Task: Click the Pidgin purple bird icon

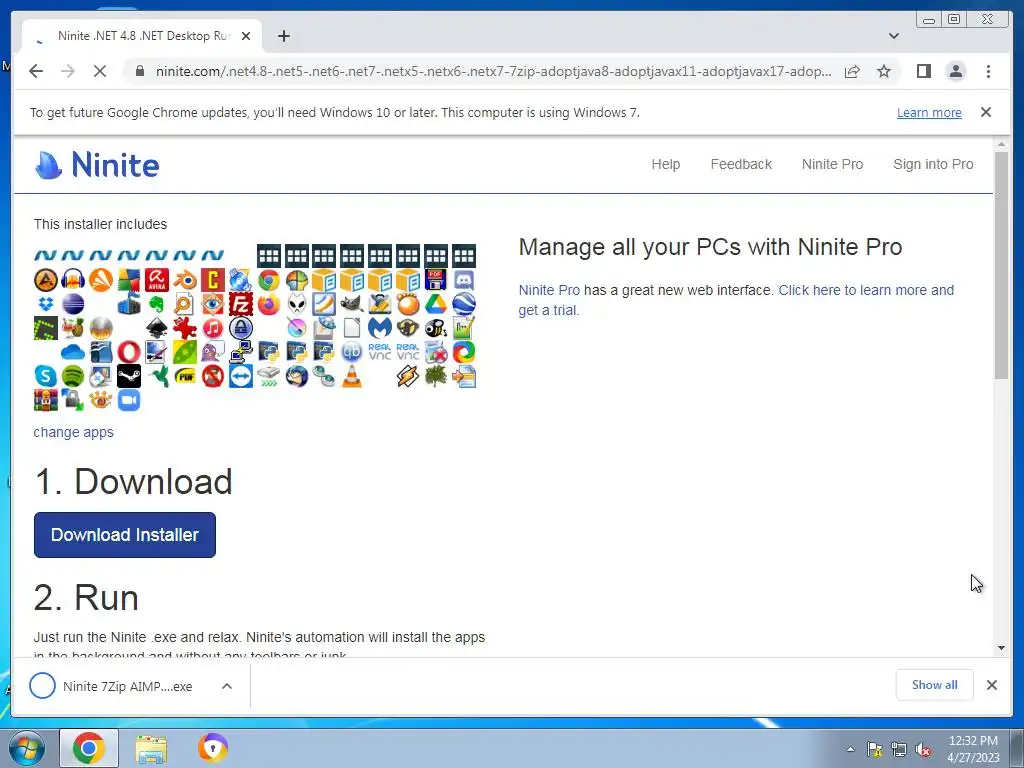Action: click(x=213, y=352)
